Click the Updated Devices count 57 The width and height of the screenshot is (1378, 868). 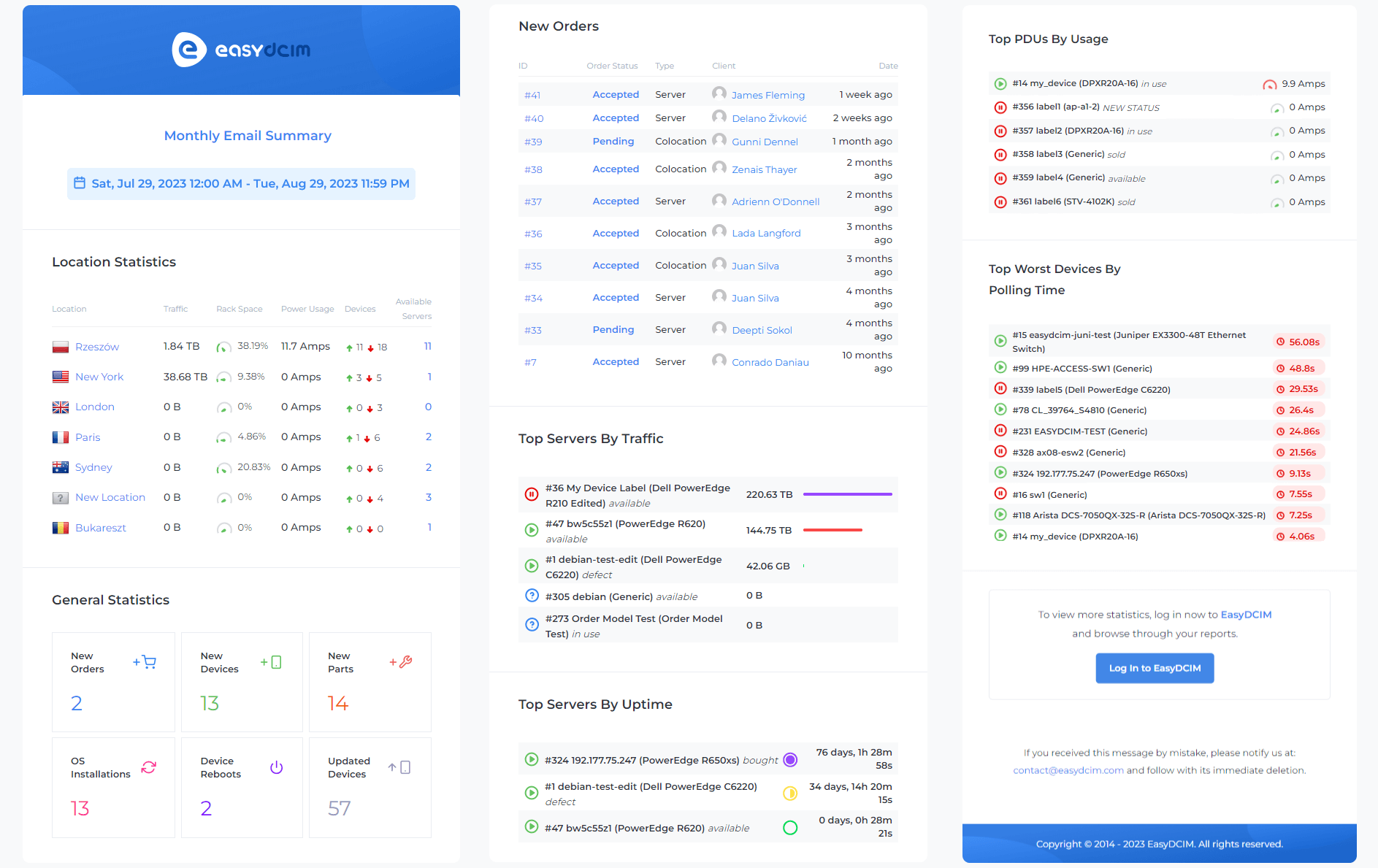pos(340,808)
